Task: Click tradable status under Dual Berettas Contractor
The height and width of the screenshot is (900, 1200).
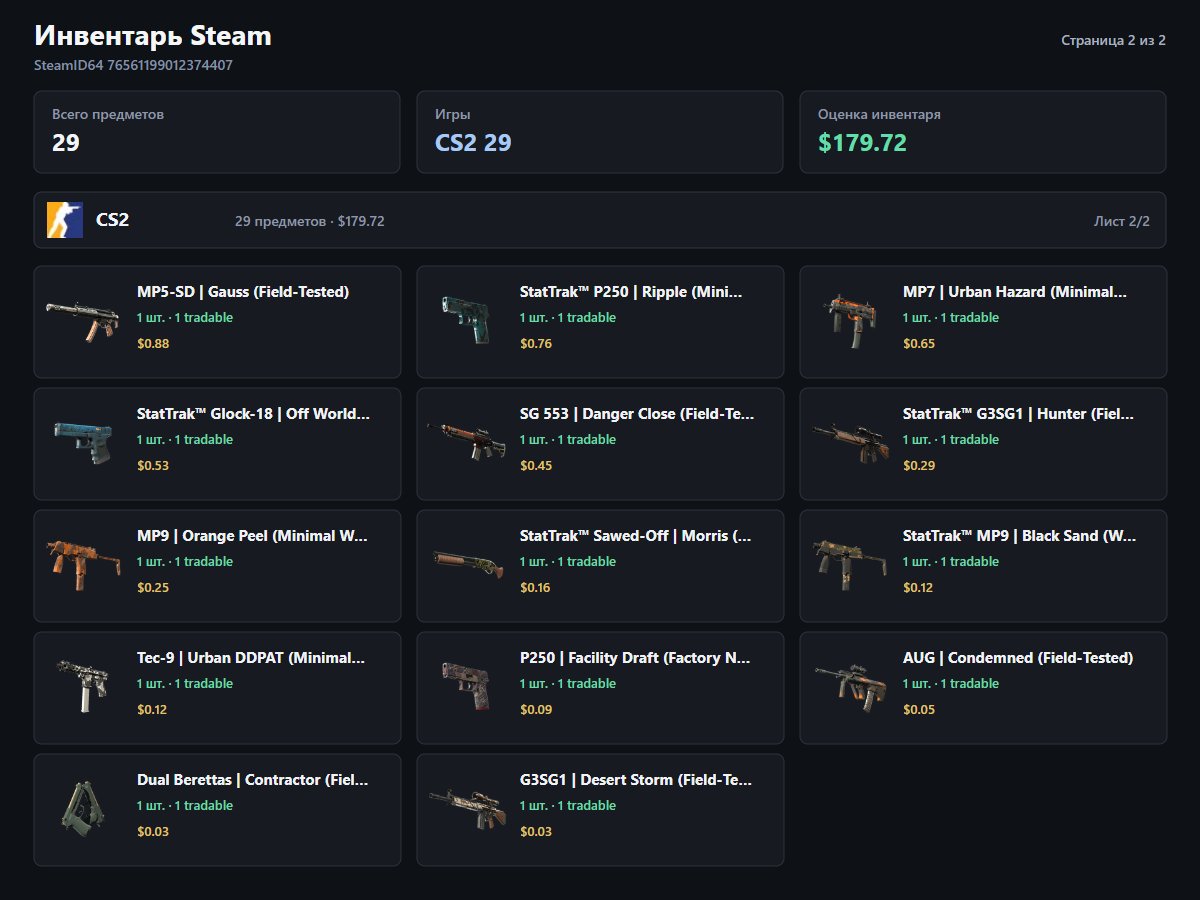Action: [185, 806]
